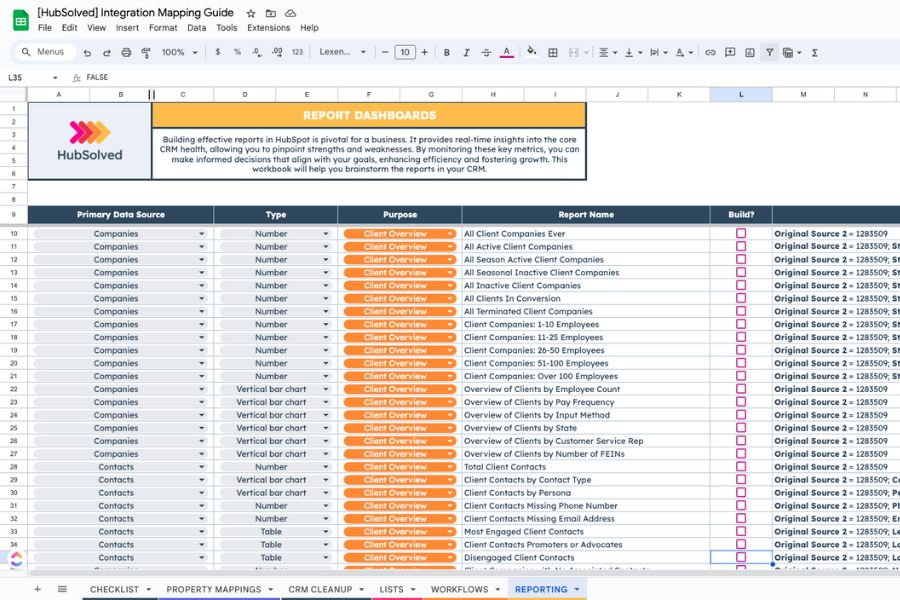900x600 pixels.
Task: Check Build box for Client Contacts by Persona
Action: tap(741, 493)
